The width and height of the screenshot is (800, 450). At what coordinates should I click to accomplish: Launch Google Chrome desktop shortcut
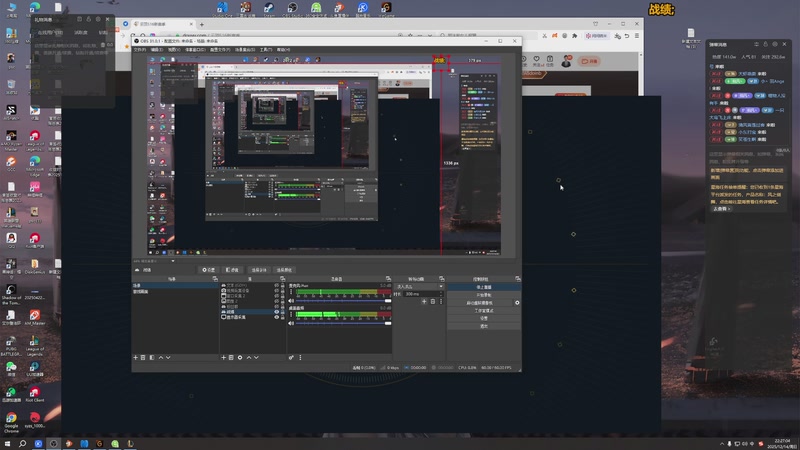point(11,421)
